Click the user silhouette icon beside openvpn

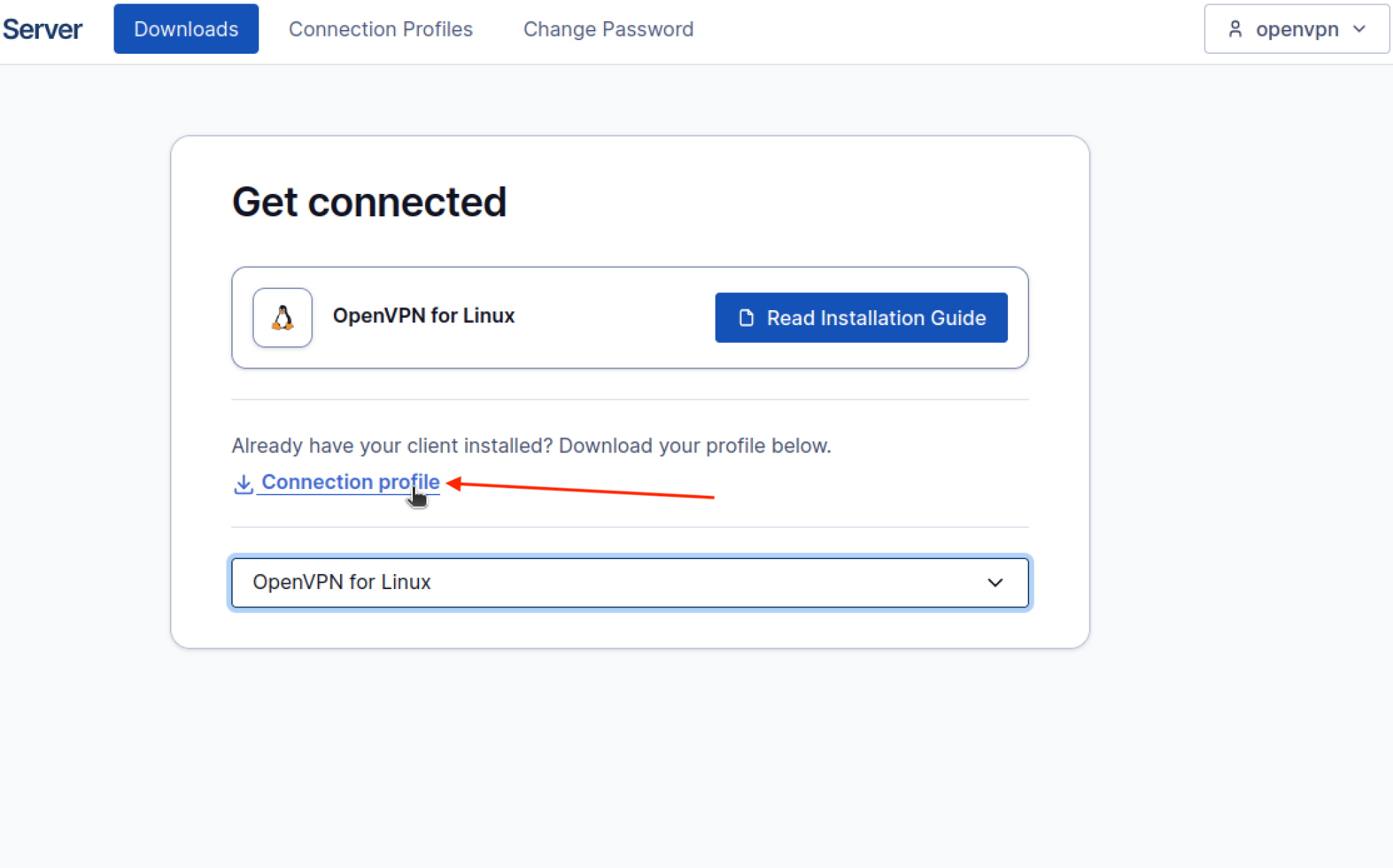click(x=1235, y=29)
